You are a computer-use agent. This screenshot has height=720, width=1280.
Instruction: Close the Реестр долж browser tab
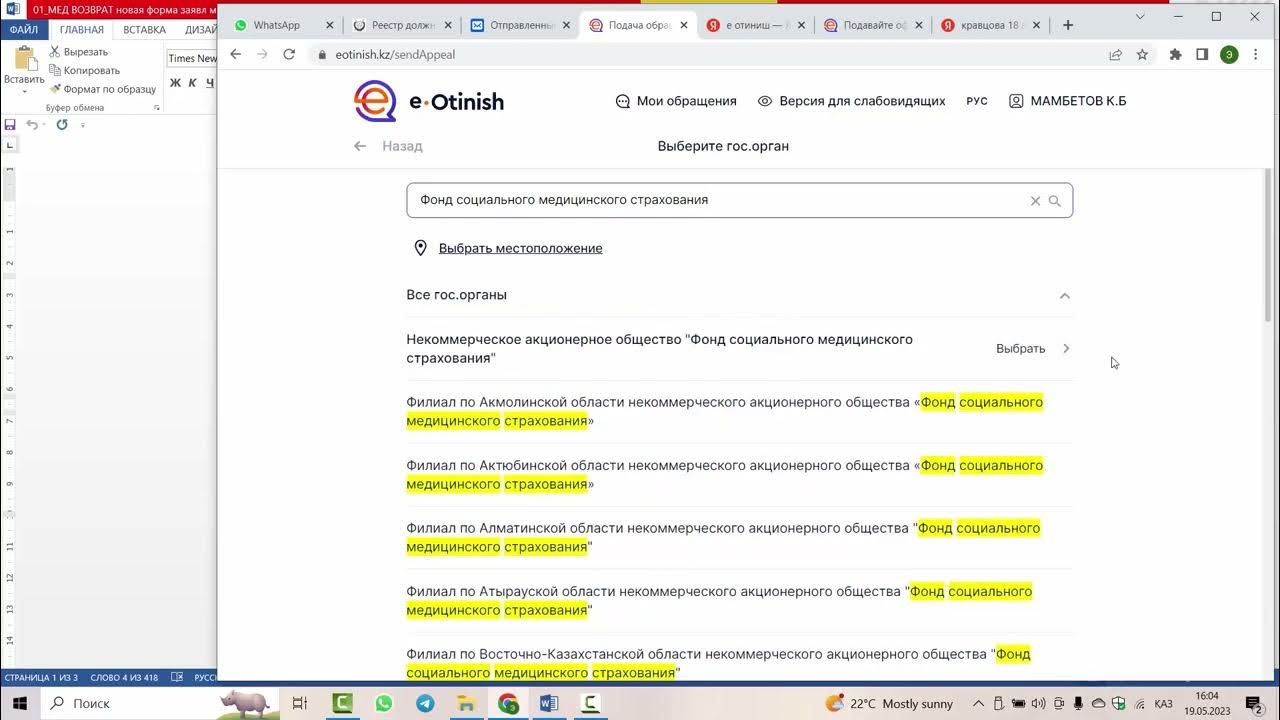(x=448, y=25)
